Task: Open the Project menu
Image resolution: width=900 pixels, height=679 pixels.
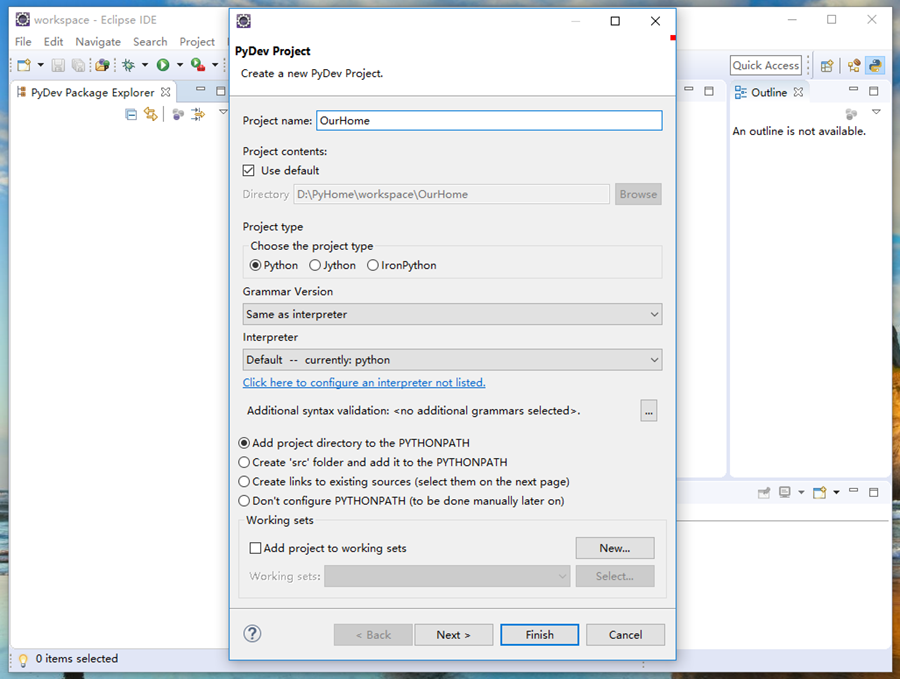Action: click(197, 42)
